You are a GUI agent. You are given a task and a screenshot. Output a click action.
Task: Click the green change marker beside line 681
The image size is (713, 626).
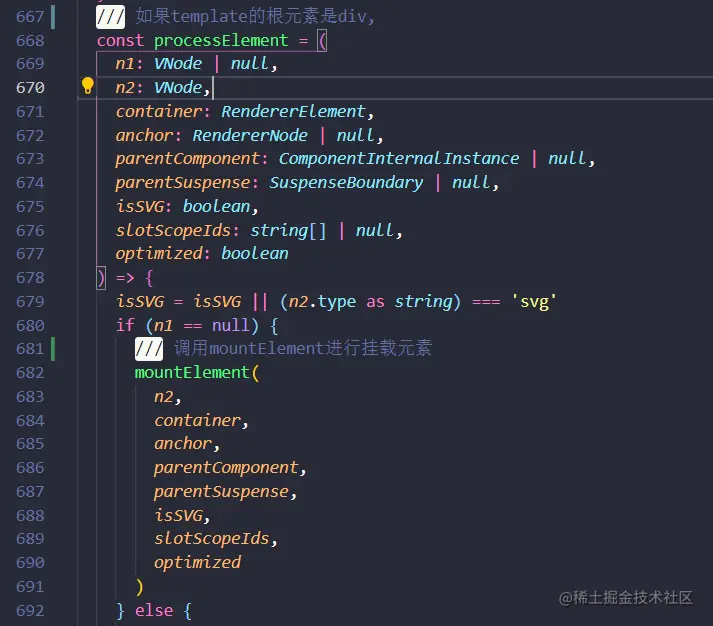click(53, 348)
